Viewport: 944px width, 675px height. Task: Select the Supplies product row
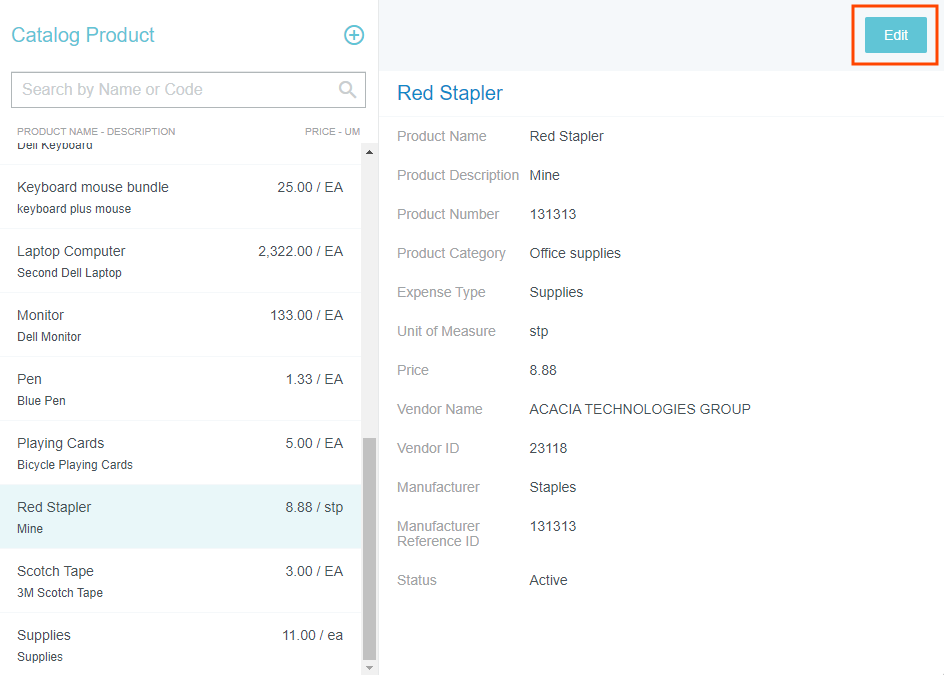click(x=180, y=645)
